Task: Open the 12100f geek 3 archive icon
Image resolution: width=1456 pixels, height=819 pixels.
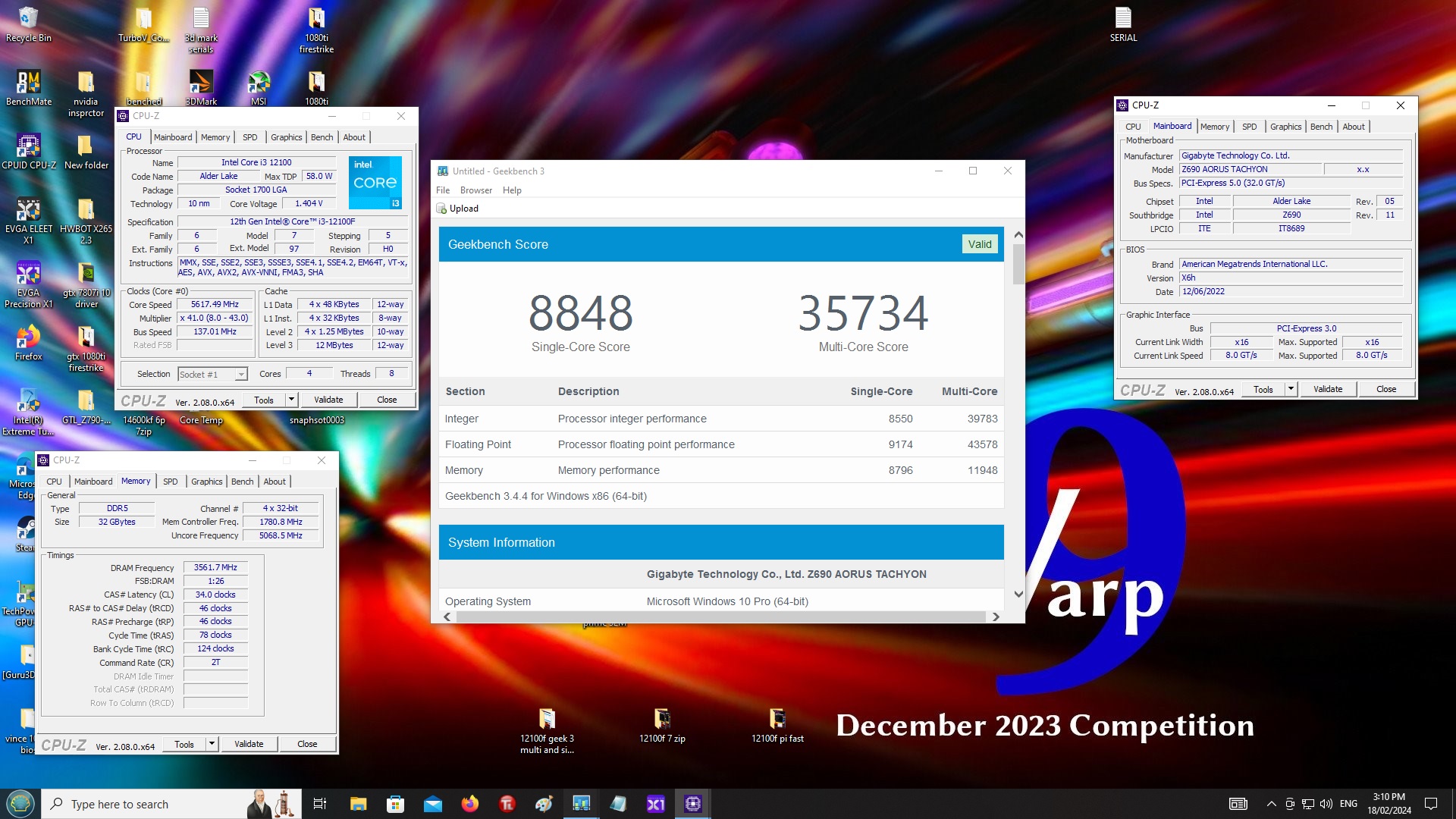Action: point(547,731)
